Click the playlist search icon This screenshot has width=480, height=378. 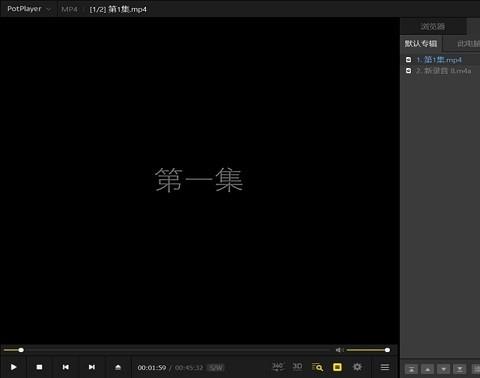(317, 367)
